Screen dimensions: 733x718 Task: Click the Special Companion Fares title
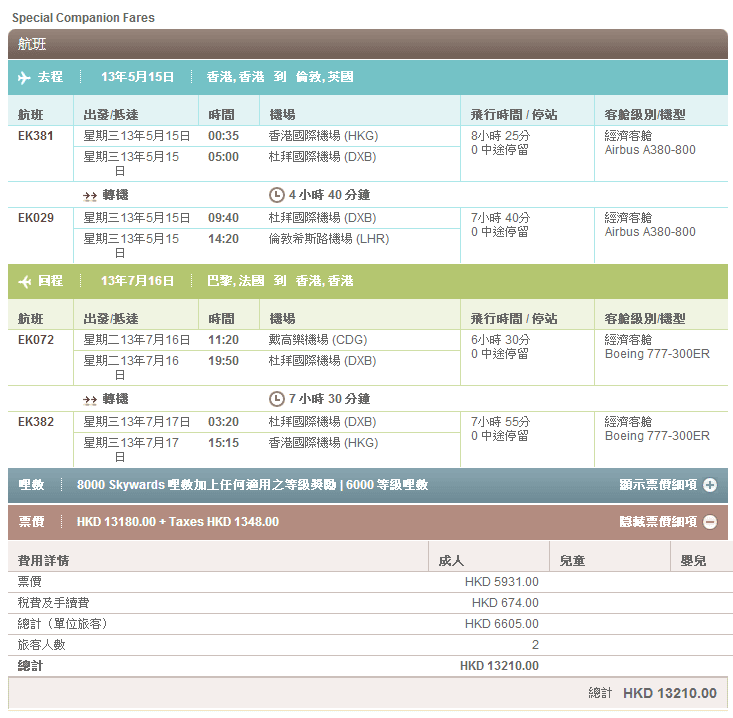point(83,18)
